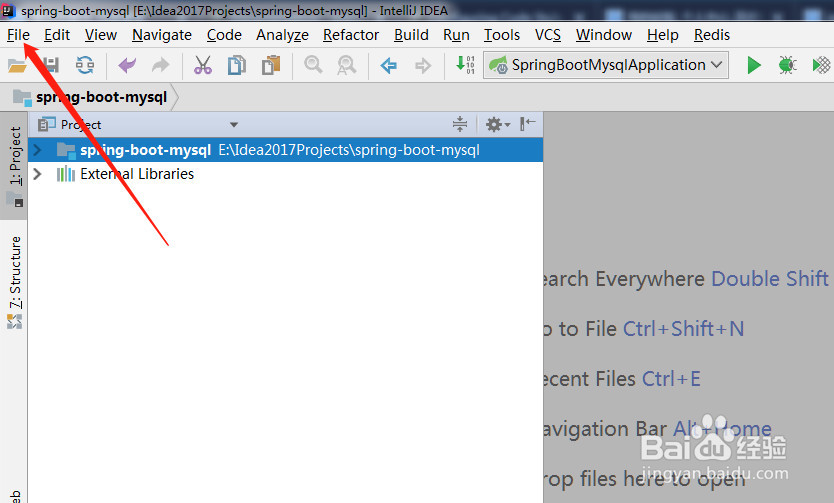Click the IntelliJ IDEA title bar logo
Image resolution: width=834 pixels, height=503 pixels.
[x=9, y=10]
